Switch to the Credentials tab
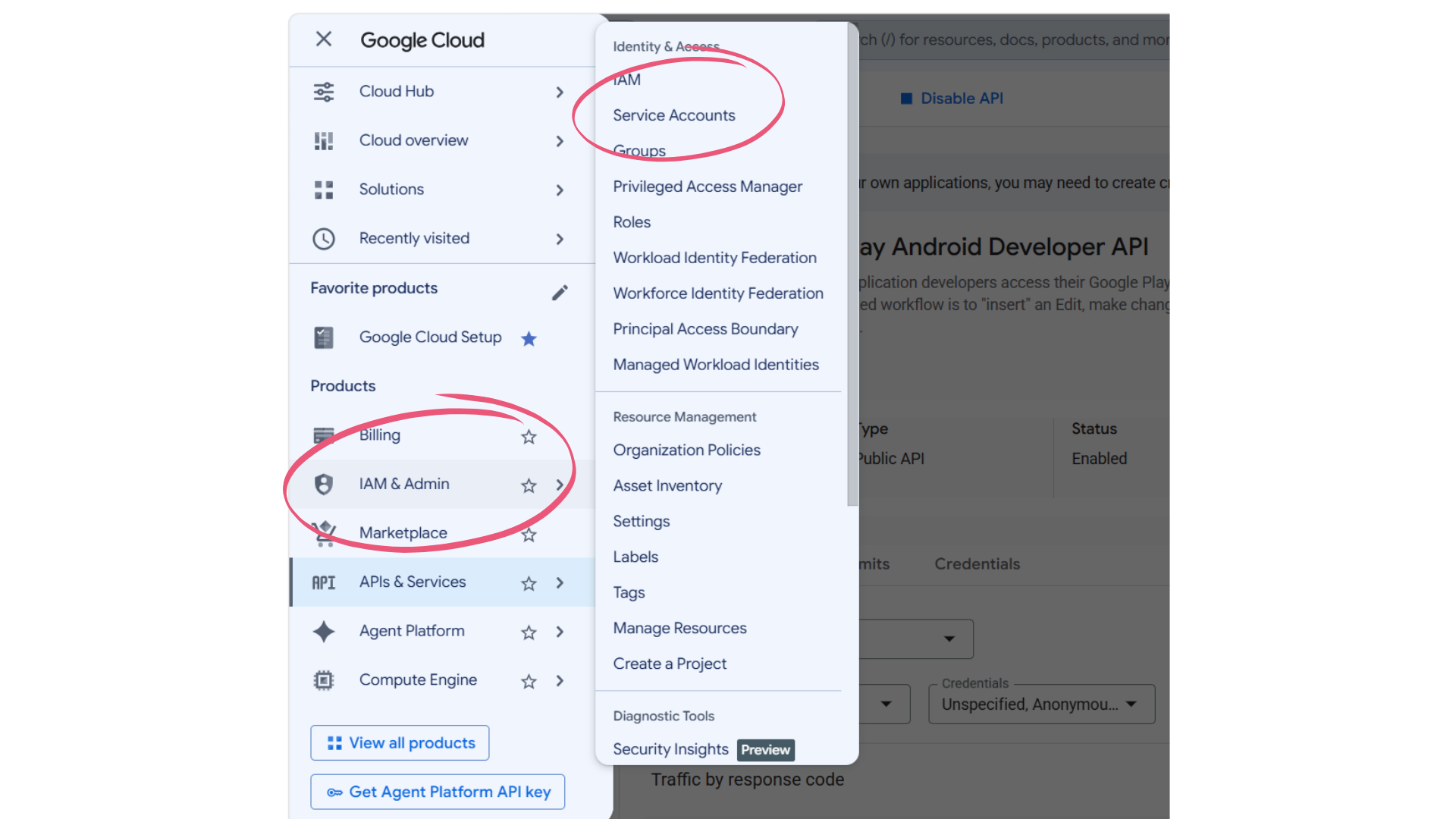Image resolution: width=1456 pixels, height=819 pixels. tap(977, 564)
